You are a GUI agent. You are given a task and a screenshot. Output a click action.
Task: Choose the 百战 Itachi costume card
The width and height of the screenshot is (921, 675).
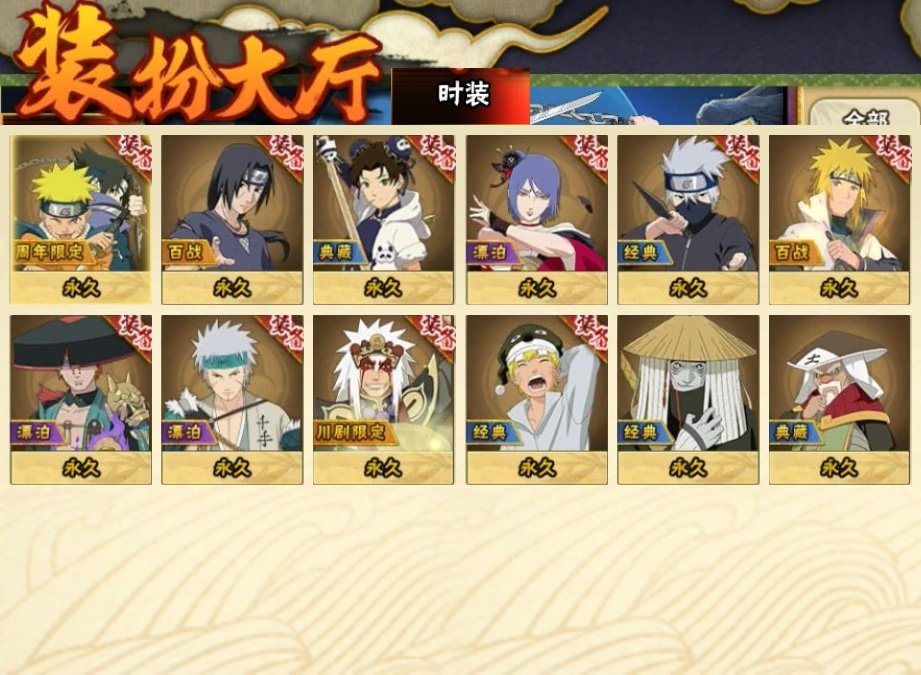233,220
